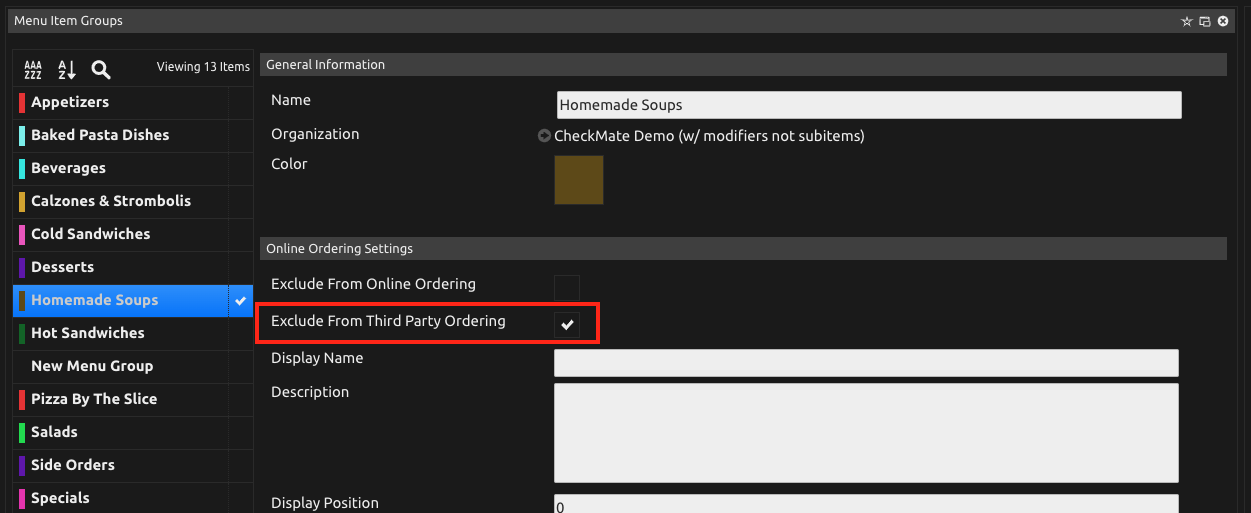
Task: Click the star favorite icon in title bar
Action: pyautogui.click(x=1186, y=21)
